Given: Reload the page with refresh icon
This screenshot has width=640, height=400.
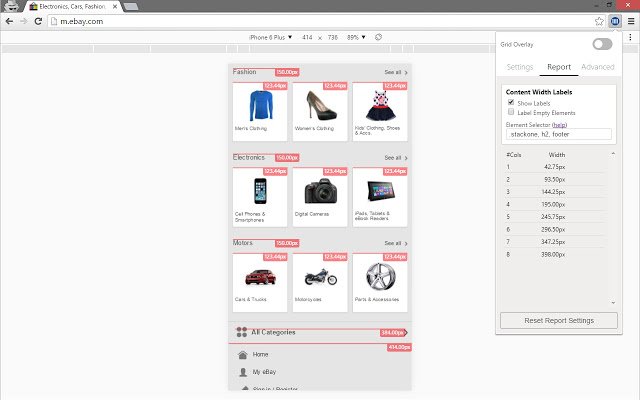Looking at the screenshot, I should [x=38, y=21].
